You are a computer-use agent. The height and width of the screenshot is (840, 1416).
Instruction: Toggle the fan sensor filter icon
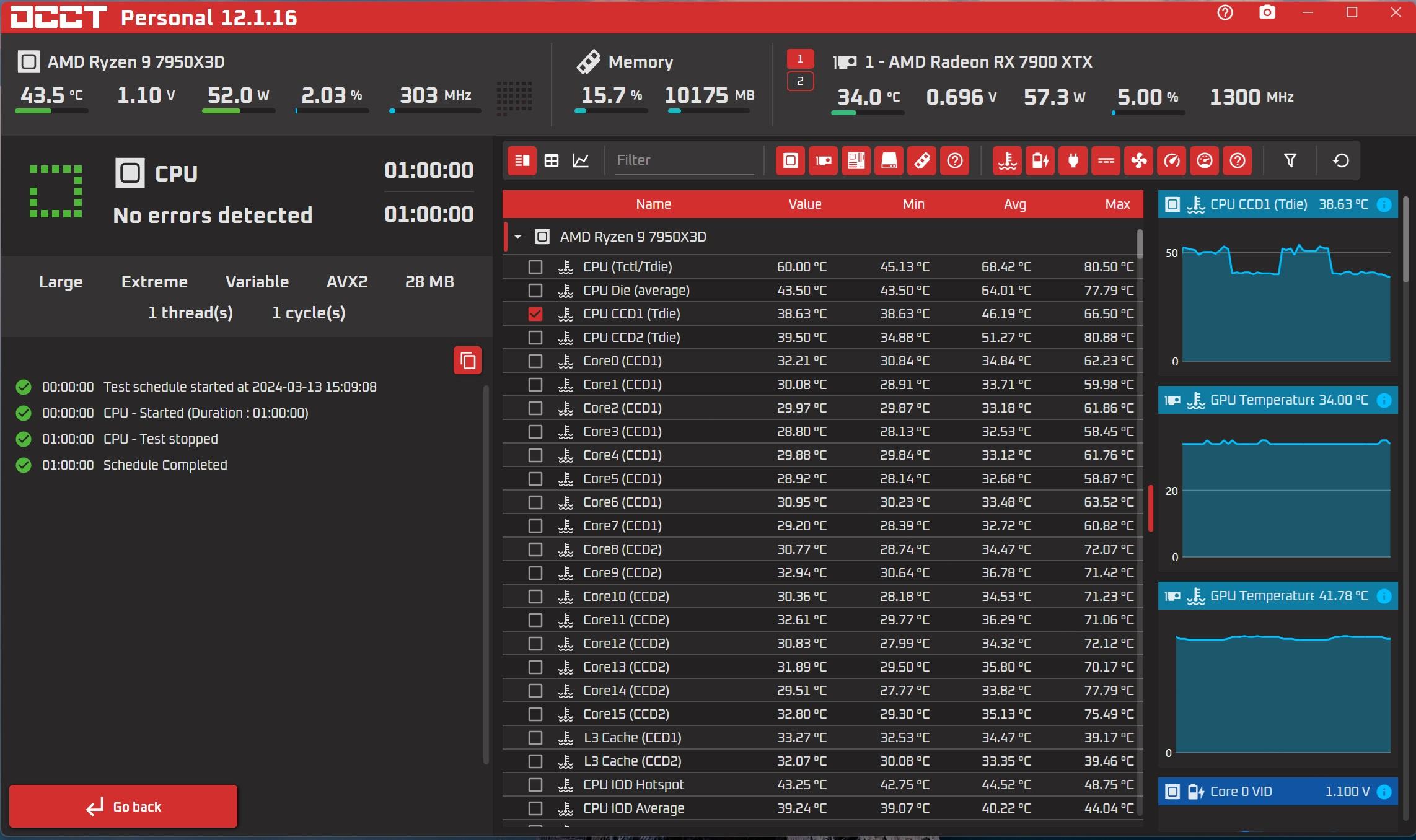pyautogui.click(x=1139, y=161)
